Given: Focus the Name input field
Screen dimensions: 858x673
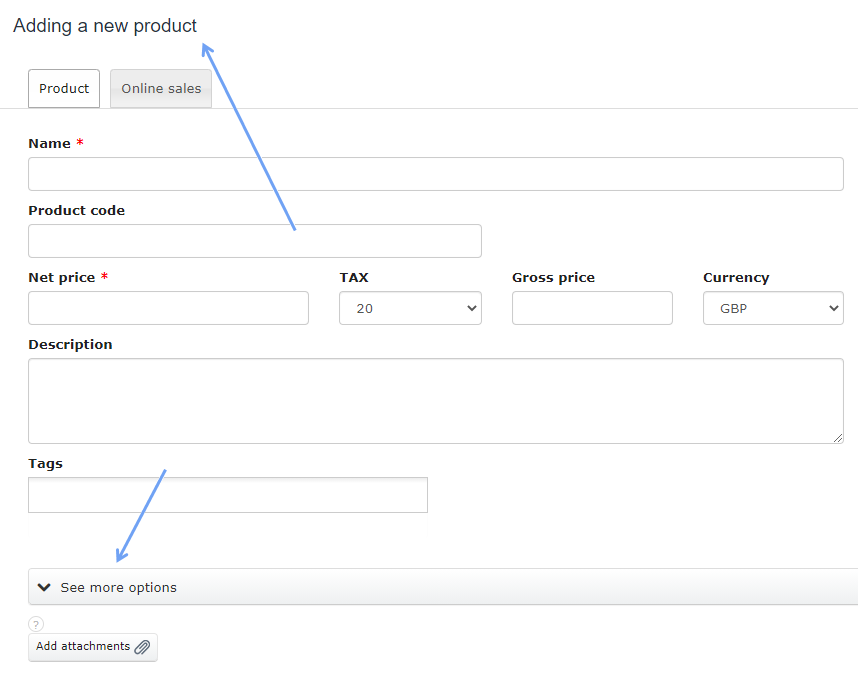Looking at the screenshot, I should [435, 174].
